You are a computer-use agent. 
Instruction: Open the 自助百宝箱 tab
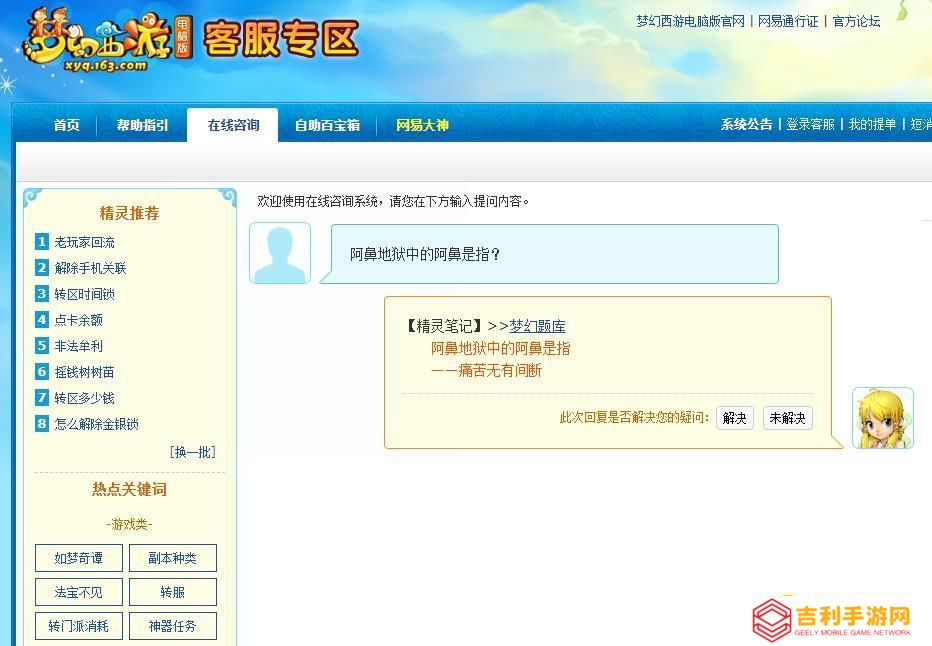(x=328, y=125)
